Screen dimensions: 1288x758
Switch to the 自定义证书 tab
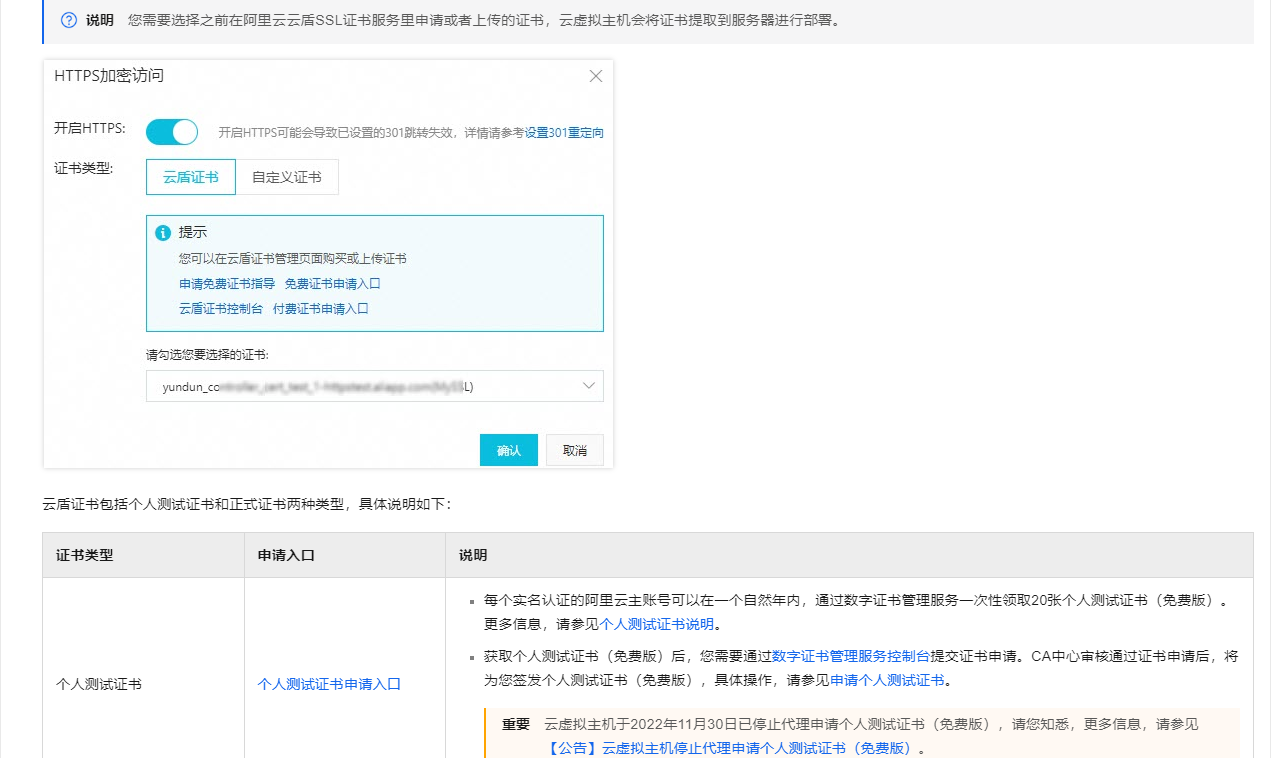coord(287,177)
